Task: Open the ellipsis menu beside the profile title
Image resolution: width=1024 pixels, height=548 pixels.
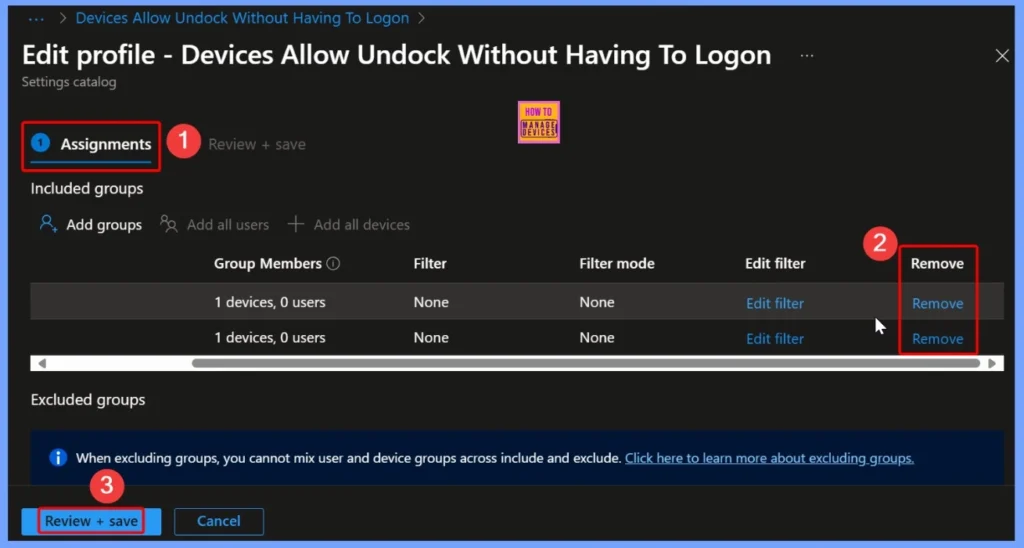Action: [807, 56]
